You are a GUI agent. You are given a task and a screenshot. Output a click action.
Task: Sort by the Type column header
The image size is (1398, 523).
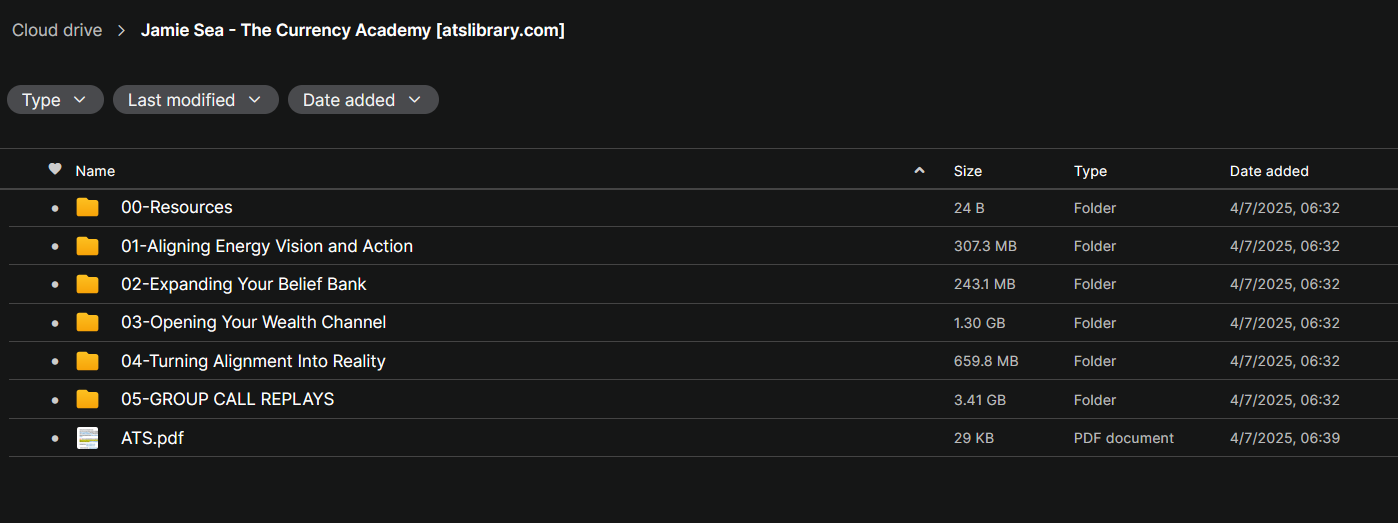pyautogui.click(x=1090, y=171)
